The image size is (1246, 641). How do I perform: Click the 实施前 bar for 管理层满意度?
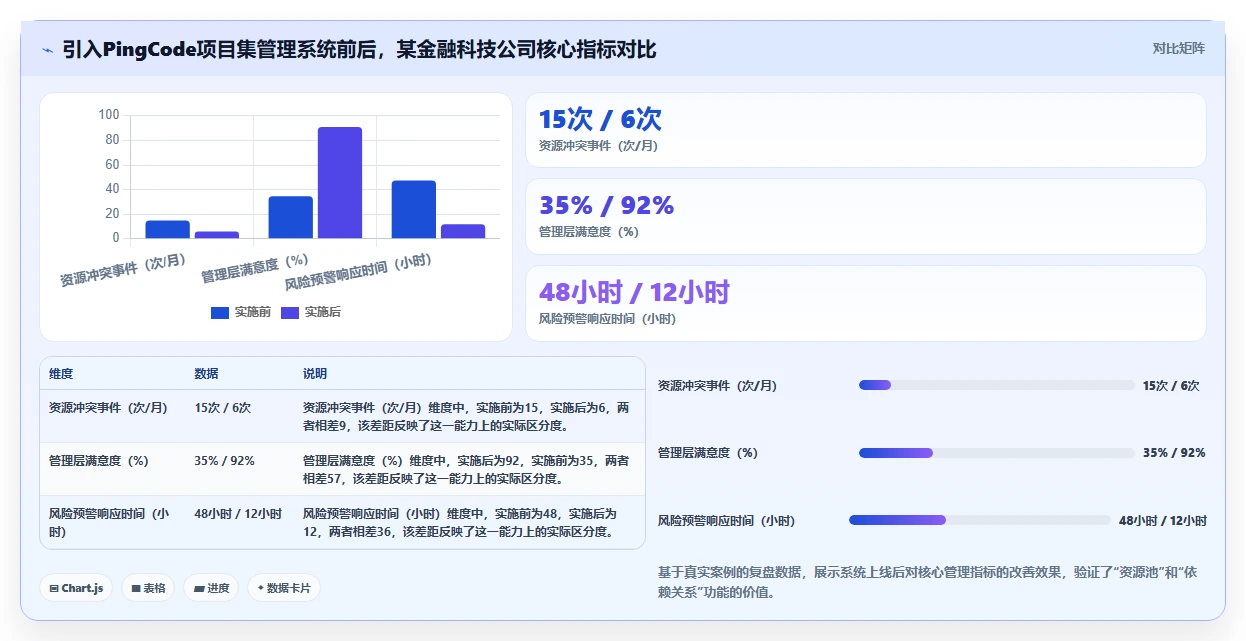click(x=291, y=217)
